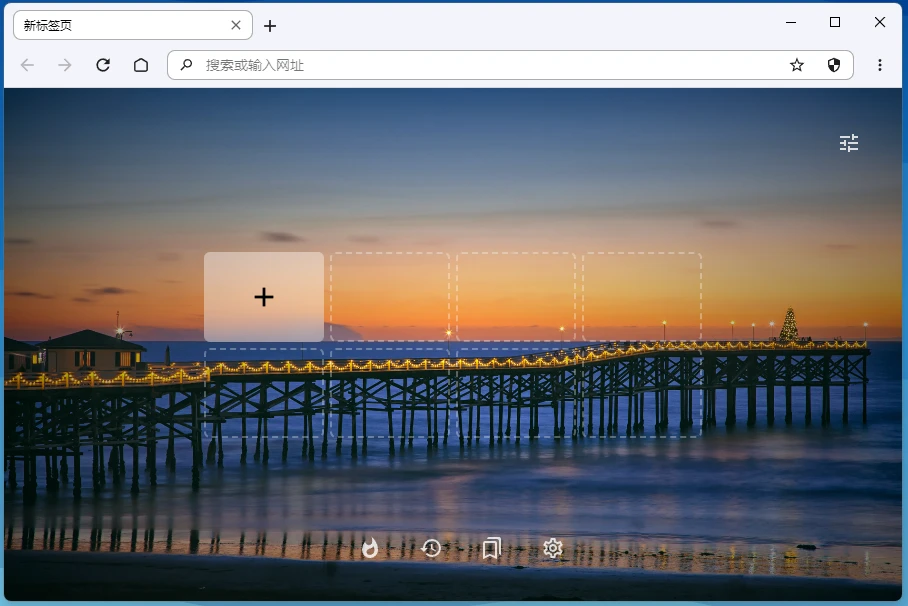Bookmark this page with the star icon
Viewport: 908px width, 606px height.
coord(797,65)
